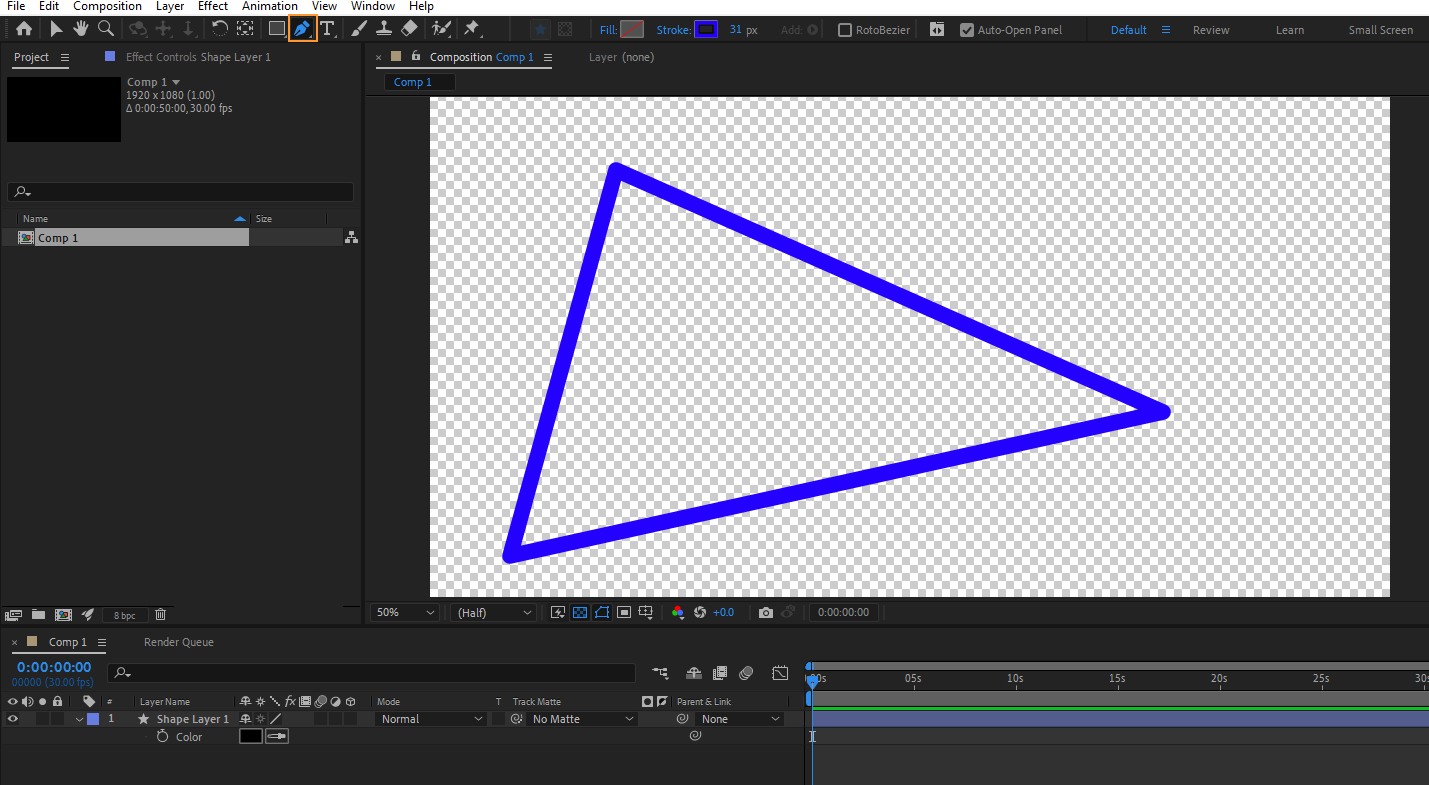Click the blue Stroke color swatch
Viewport: 1429px width, 785px height.
[706, 30]
